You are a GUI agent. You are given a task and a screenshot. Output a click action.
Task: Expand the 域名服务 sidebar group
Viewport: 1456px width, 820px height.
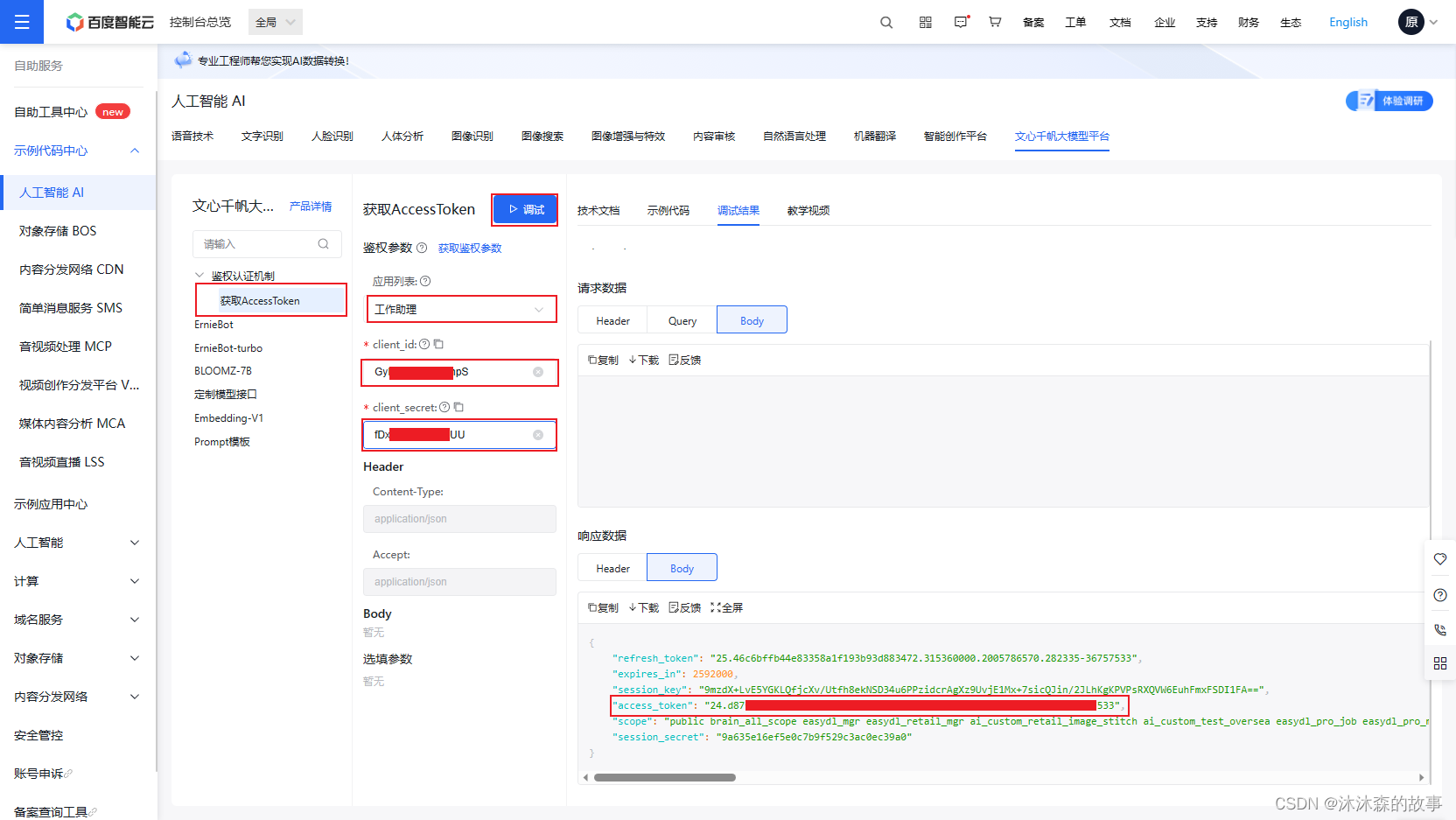click(x=135, y=620)
